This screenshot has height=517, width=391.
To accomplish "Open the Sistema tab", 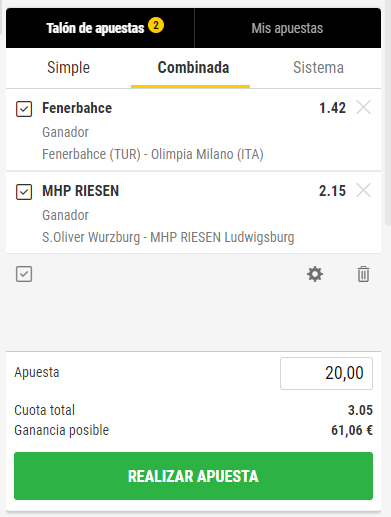I will tap(318, 68).
